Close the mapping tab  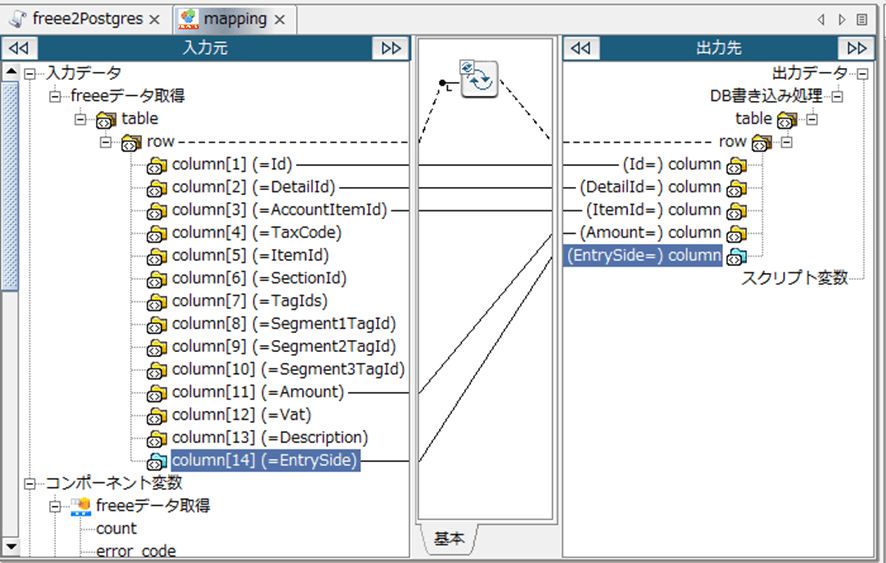[280, 20]
